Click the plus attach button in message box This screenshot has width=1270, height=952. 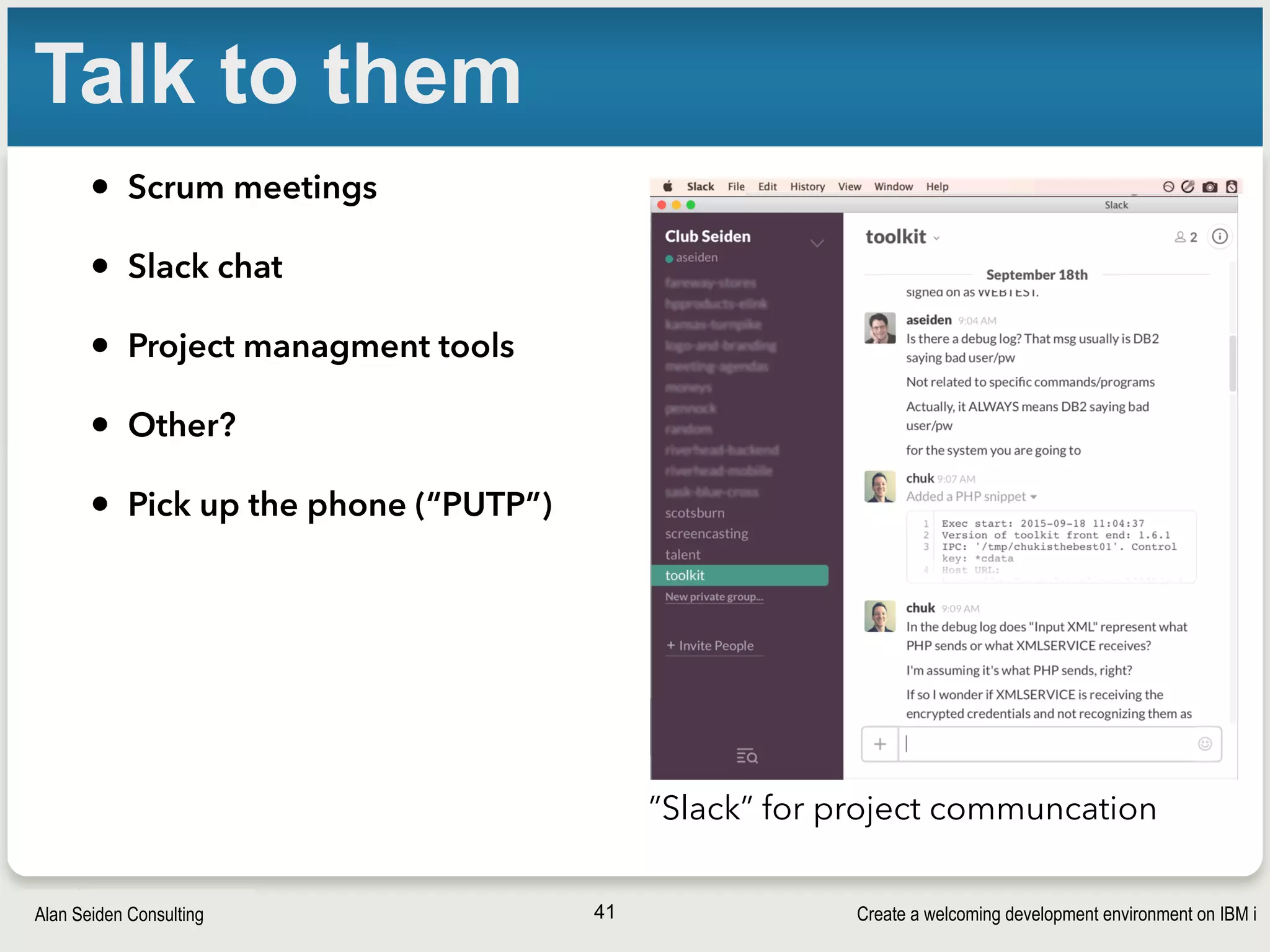click(880, 744)
